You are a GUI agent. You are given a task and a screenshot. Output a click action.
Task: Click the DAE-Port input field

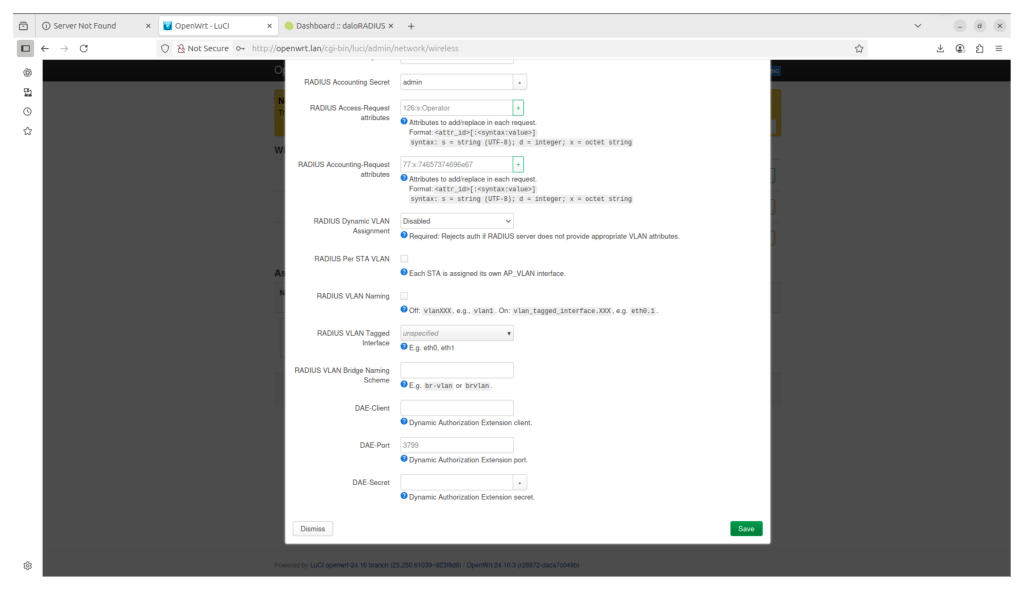tap(457, 445)
